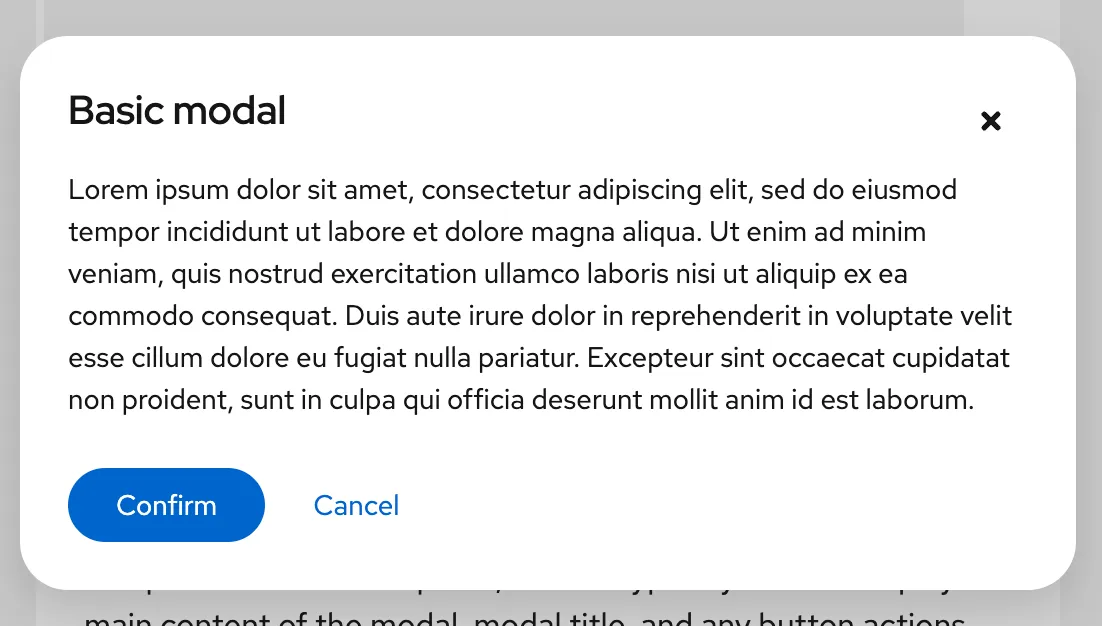Click the line starting "tempor incididunt"

[497, 232]
